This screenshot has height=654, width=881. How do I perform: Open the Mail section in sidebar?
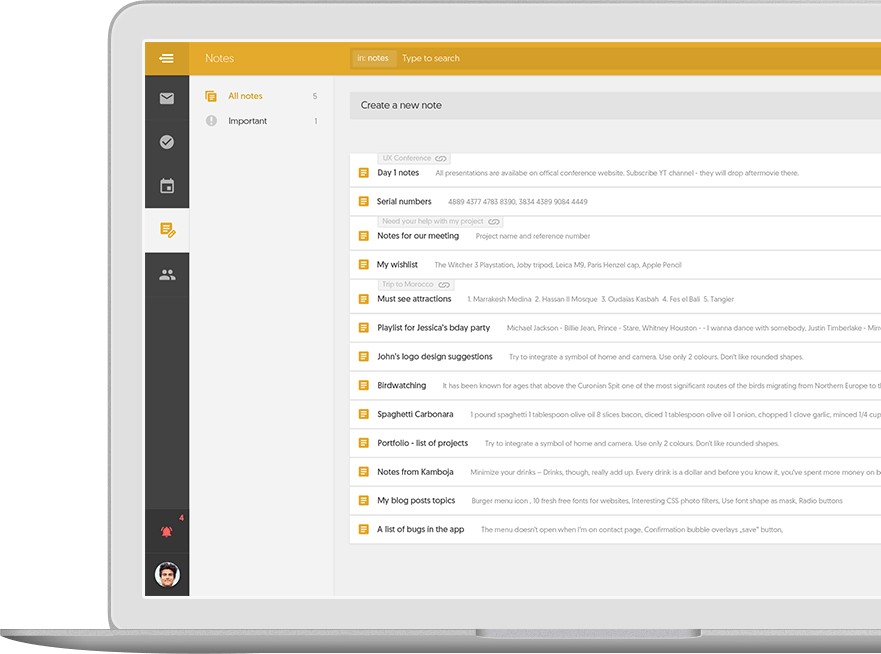166,98
